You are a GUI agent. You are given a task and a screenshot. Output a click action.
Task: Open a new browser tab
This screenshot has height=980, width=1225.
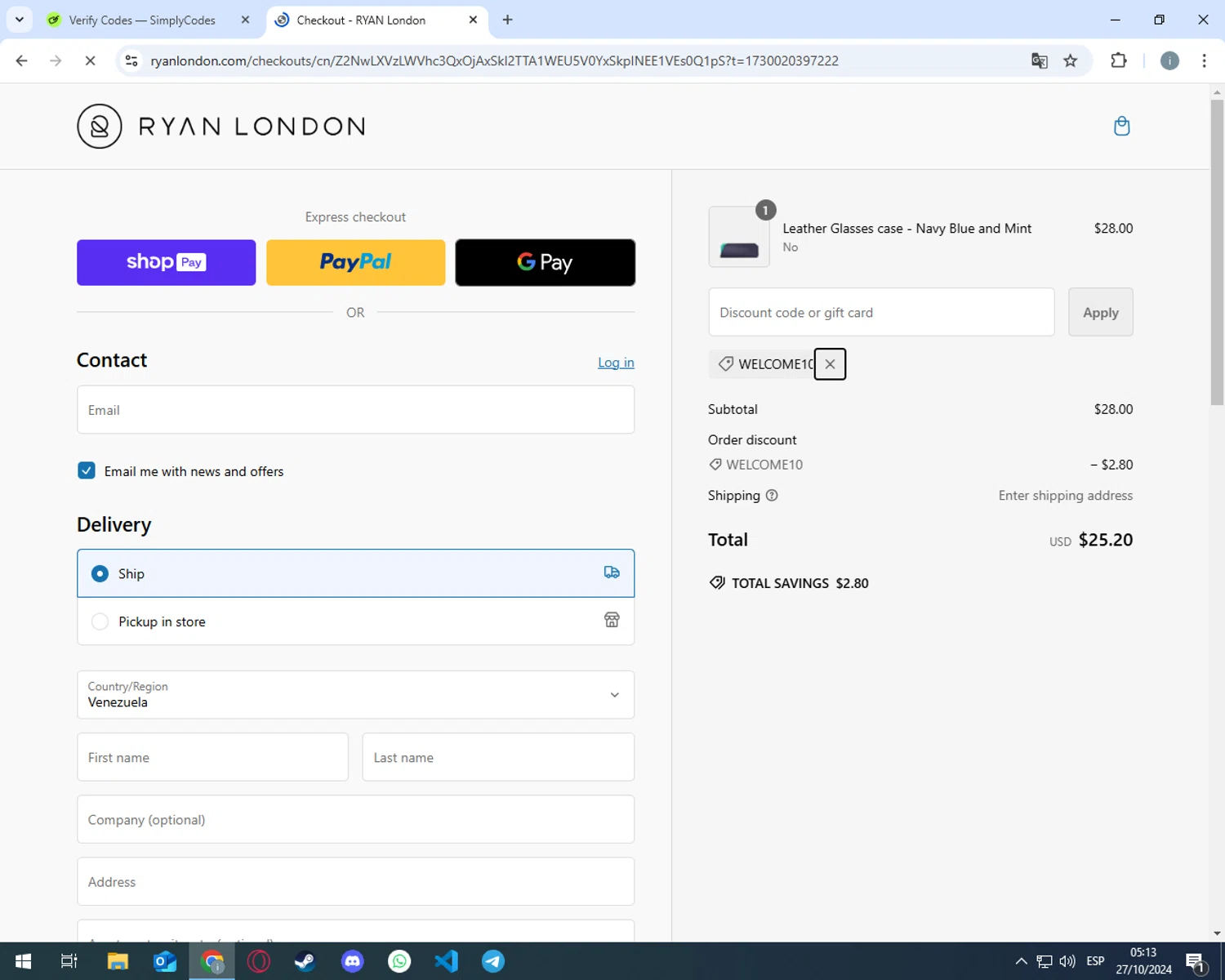[507, 20]
